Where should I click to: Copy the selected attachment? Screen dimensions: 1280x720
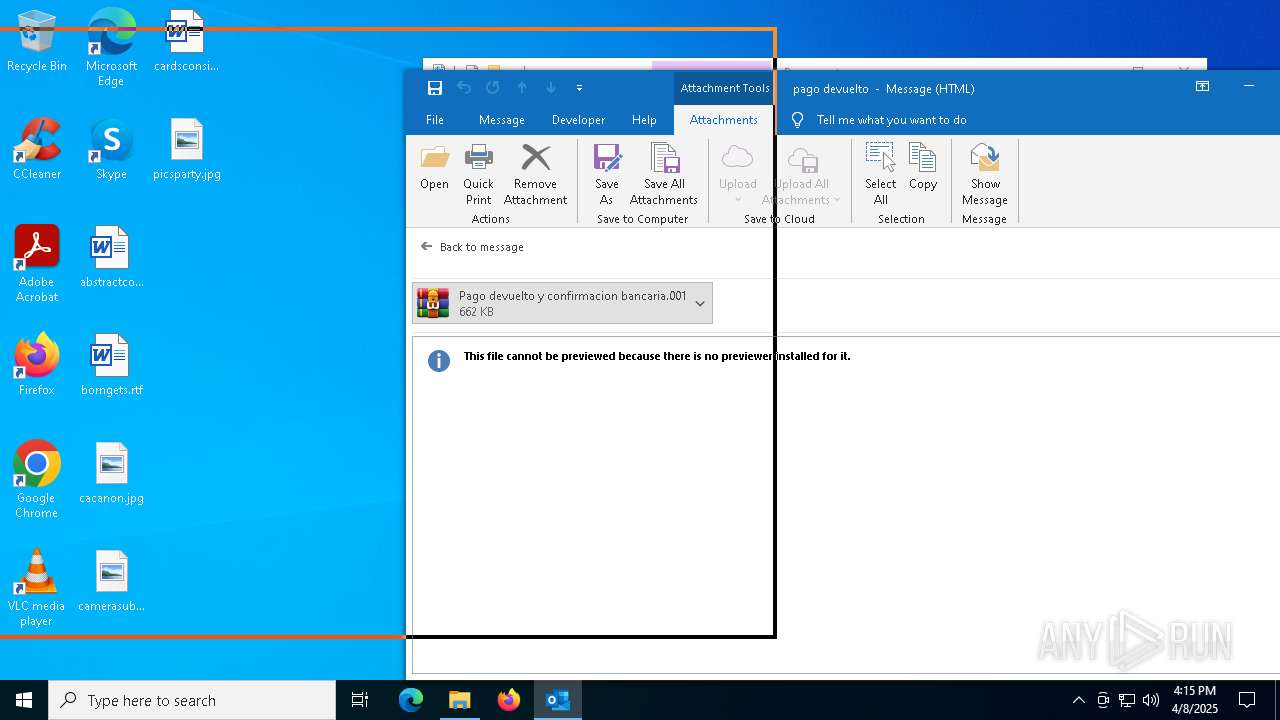coord(923,168)
